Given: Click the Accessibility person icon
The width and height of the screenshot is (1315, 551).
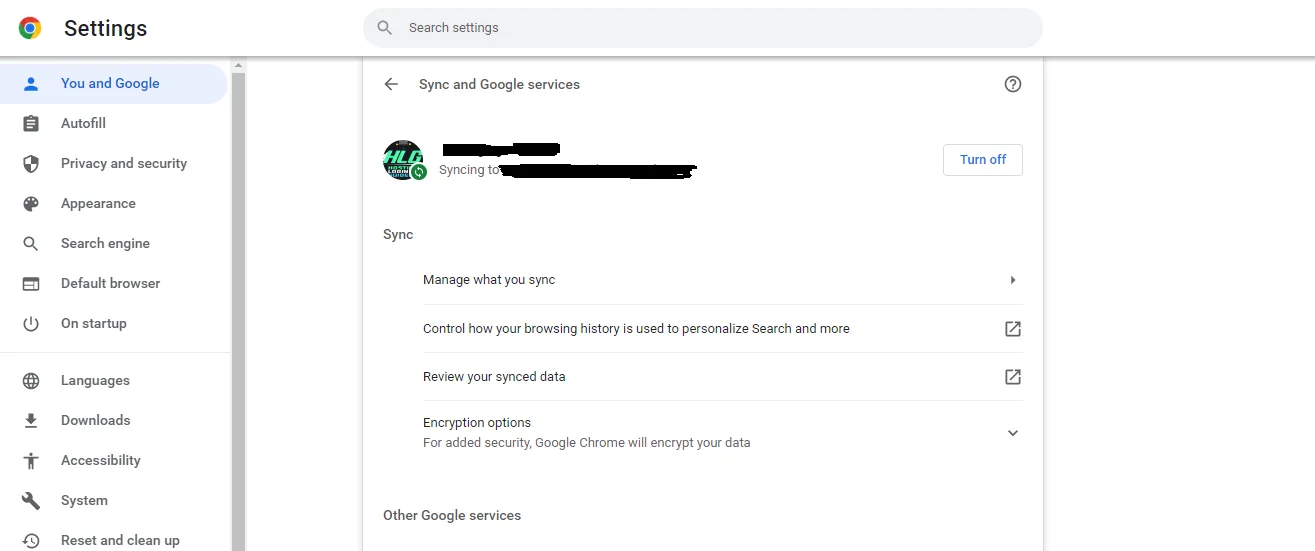Looking at the screenshot, I should tap(31, 461).
